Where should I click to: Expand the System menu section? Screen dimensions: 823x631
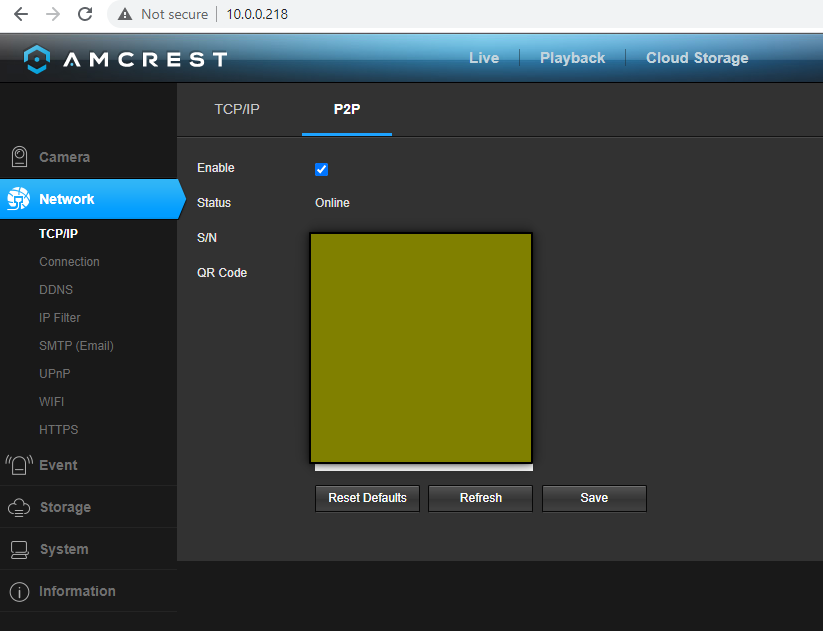click(x=88, y=549)
